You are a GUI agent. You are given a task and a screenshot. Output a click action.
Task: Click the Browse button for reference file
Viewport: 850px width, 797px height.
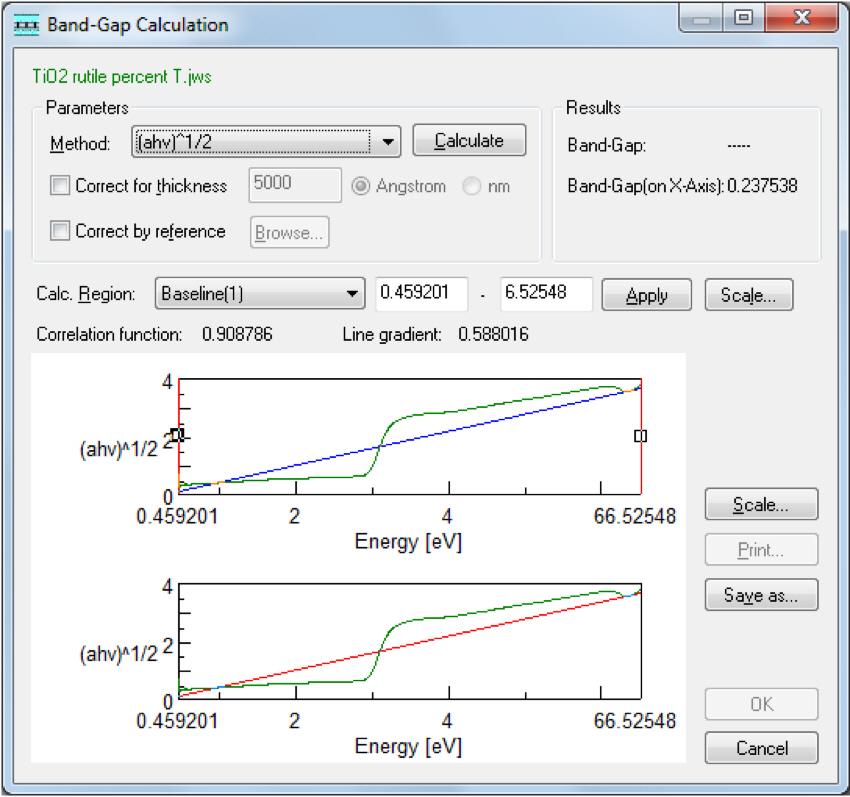(291, 232)
